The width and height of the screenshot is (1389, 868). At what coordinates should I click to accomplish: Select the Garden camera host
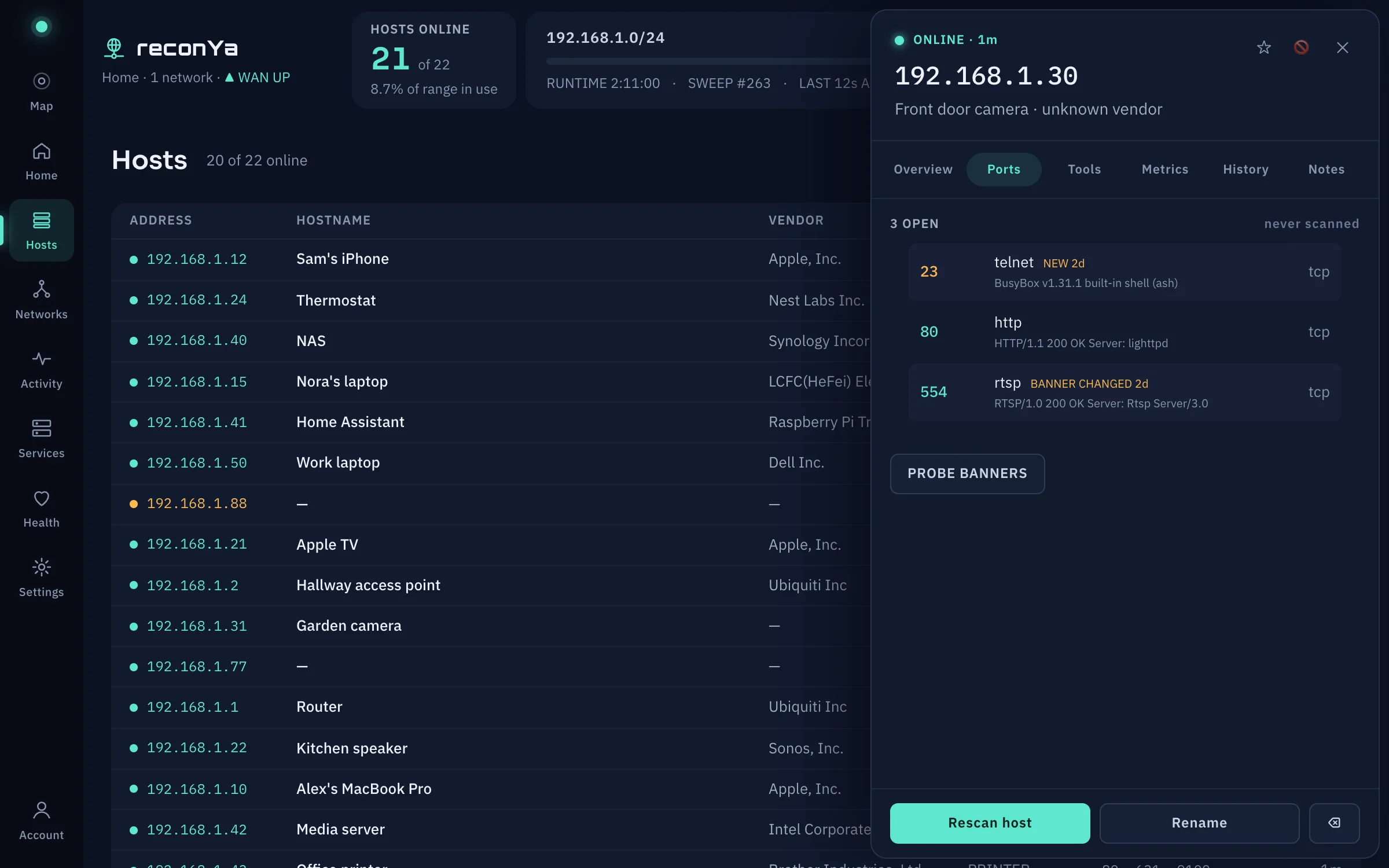coord(491,626)
